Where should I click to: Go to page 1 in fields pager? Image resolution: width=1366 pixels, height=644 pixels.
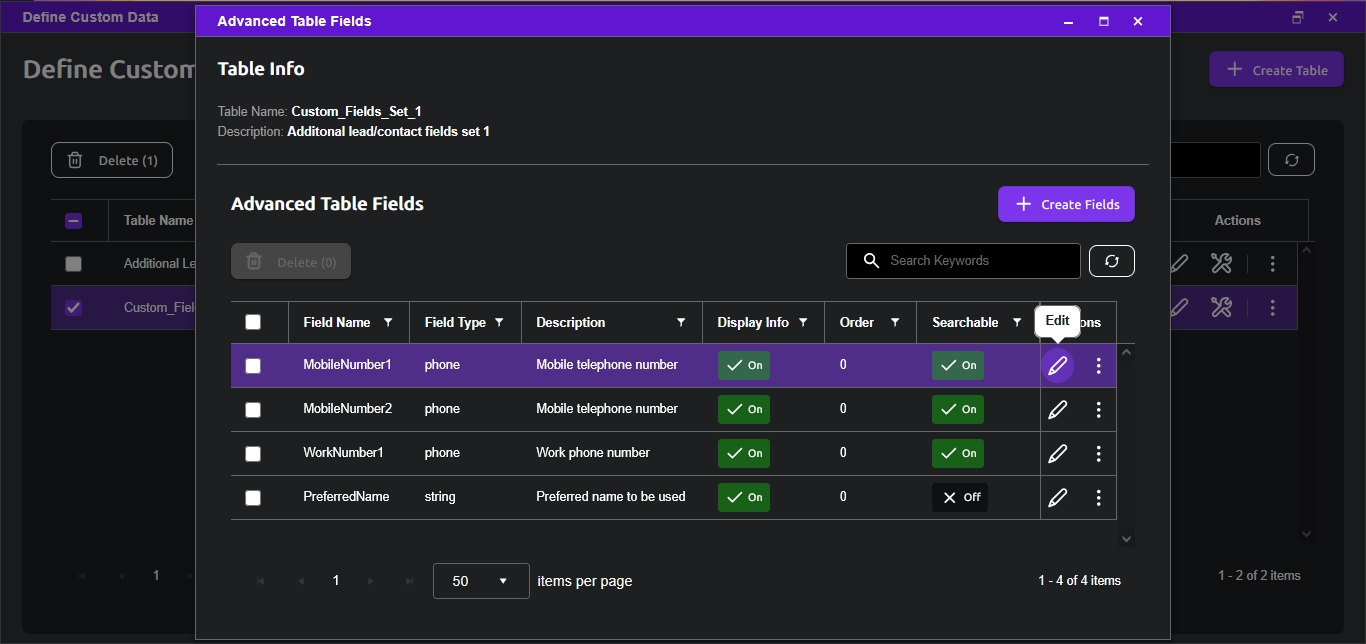336,581
